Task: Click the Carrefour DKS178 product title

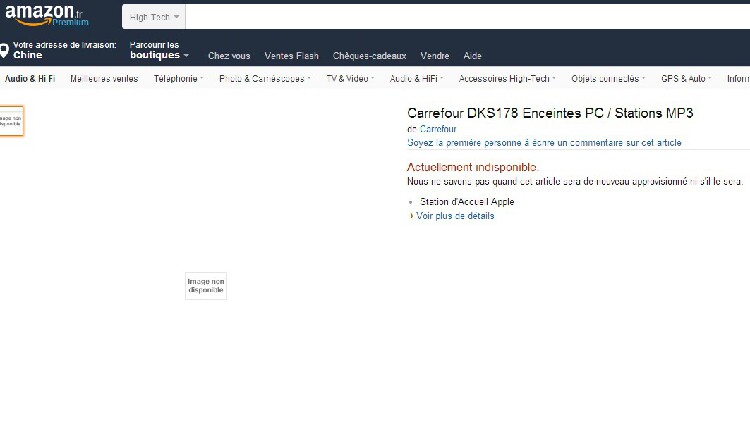Action: 550,113
